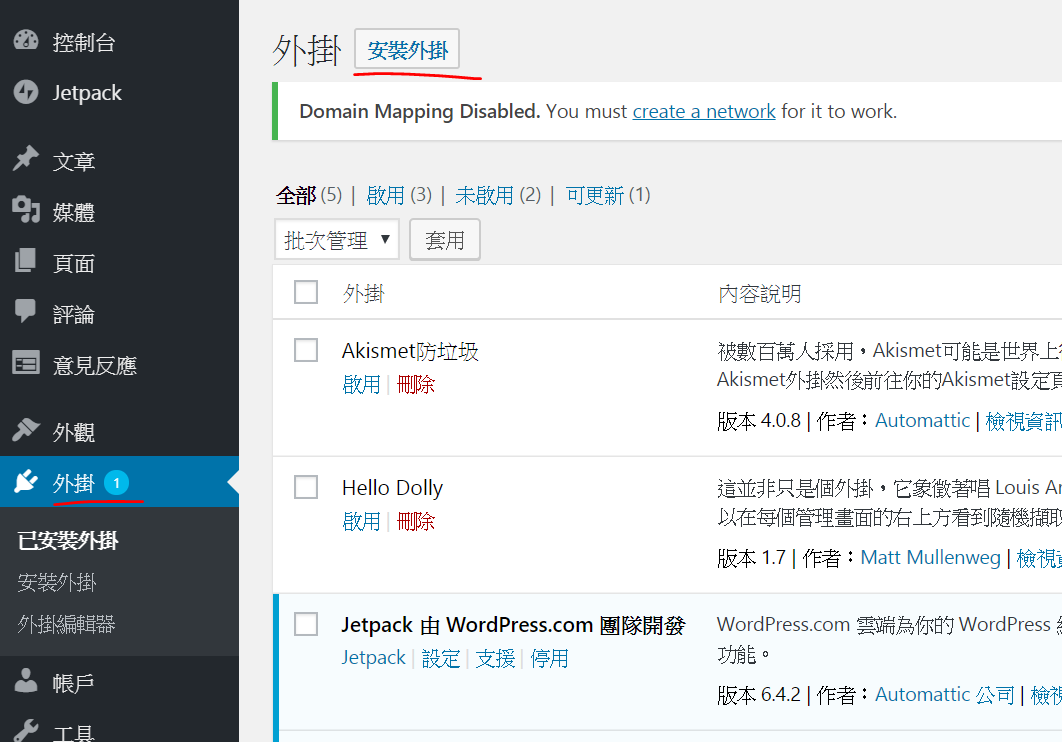Click the Domain Mapping Disabled notice text

(x=598, y=111)
